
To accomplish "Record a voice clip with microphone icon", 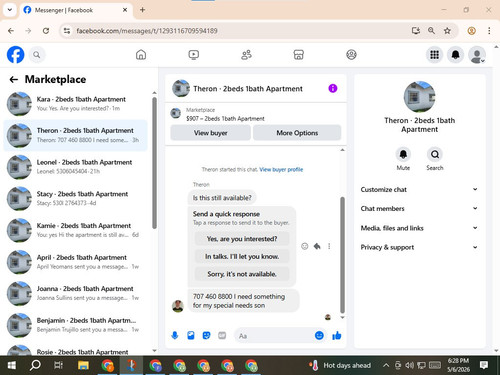I will [x=175, y=336].
